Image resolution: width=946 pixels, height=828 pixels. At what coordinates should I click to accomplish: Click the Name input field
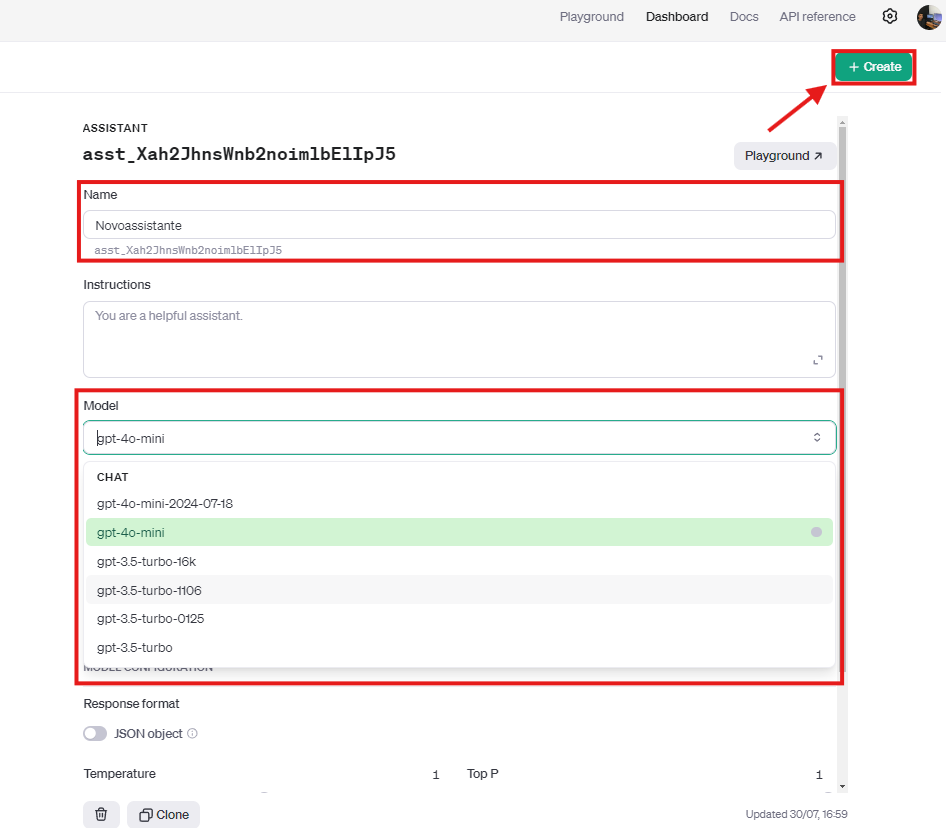(x=458, y=225)
